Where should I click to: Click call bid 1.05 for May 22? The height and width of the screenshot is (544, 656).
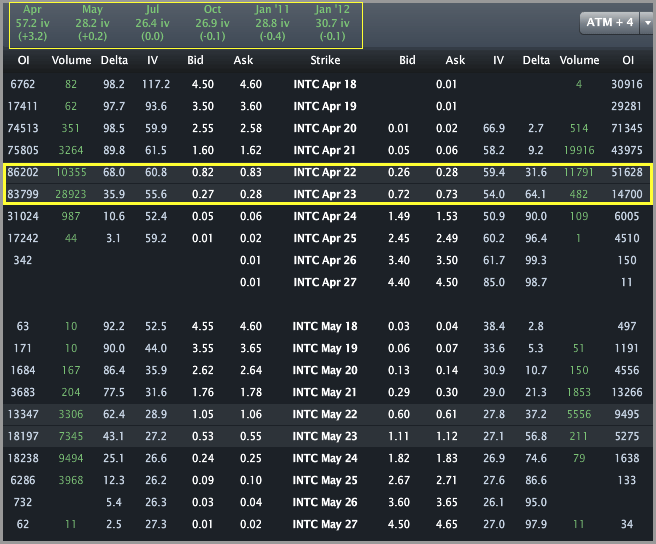202,414
